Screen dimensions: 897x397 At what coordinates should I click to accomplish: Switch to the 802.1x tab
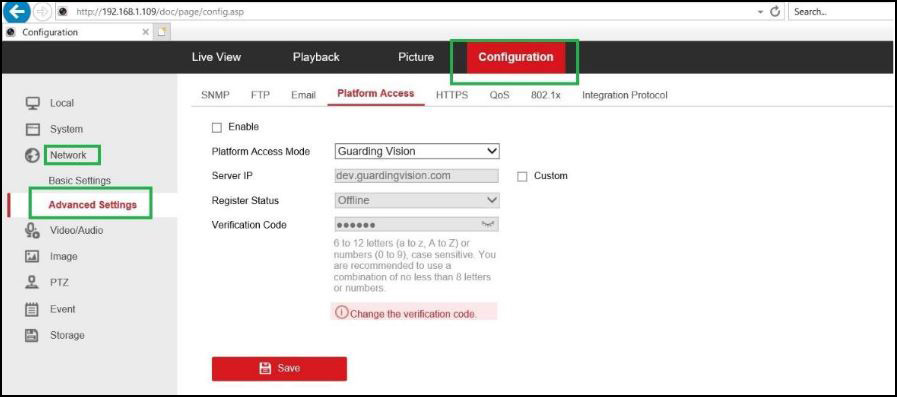545,95
